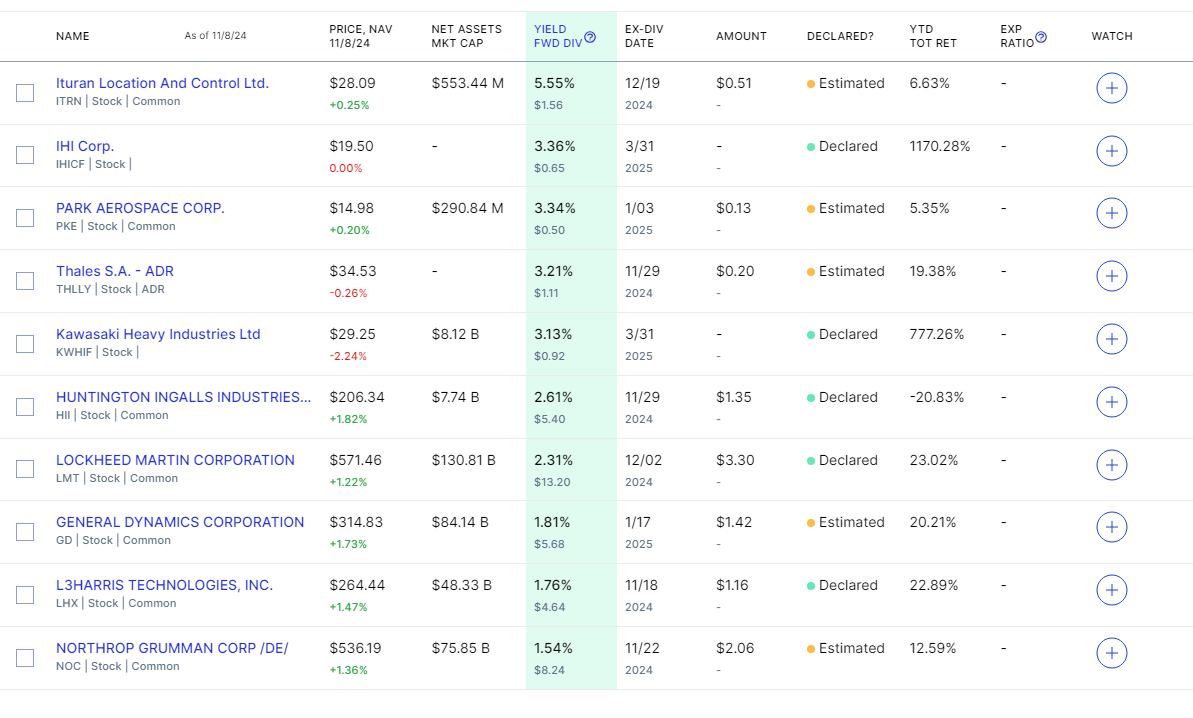Select Estimated status in Ituran row
Image resolution: width=1193 pixels, height=718 pixels.
tap(845, 83)
